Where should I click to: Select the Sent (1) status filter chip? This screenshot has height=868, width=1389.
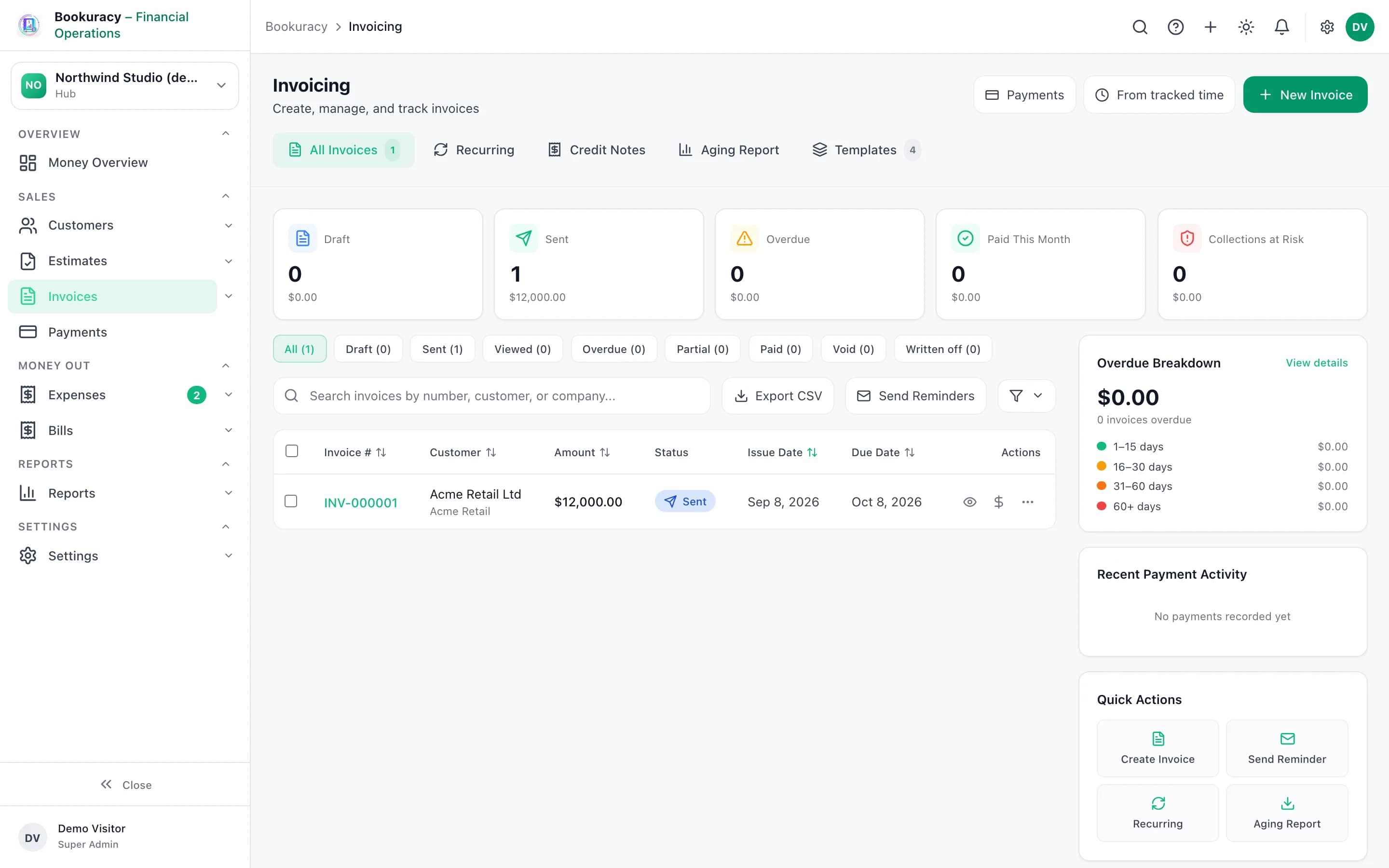click(443, 349)
